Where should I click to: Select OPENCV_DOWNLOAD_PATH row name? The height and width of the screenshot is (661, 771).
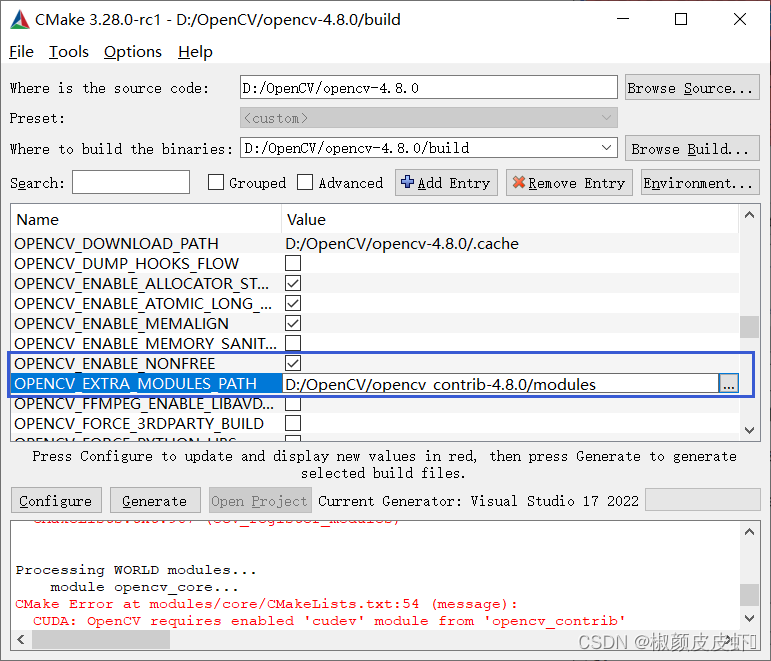click(x=117, y=243)
